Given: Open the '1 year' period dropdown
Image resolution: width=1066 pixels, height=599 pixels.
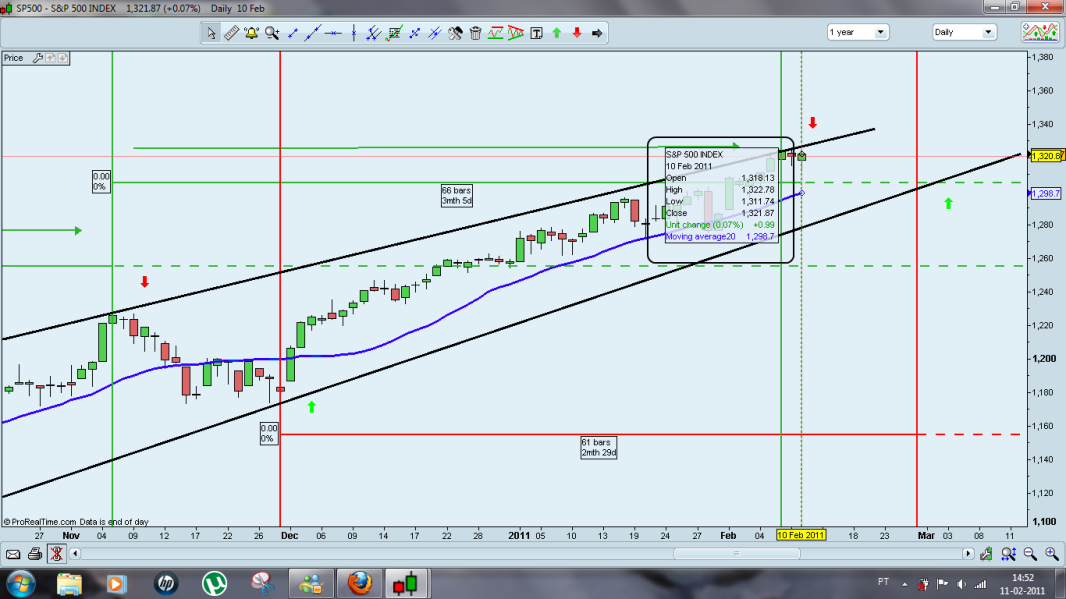Looking at the screenshot, I should [858, 32].
